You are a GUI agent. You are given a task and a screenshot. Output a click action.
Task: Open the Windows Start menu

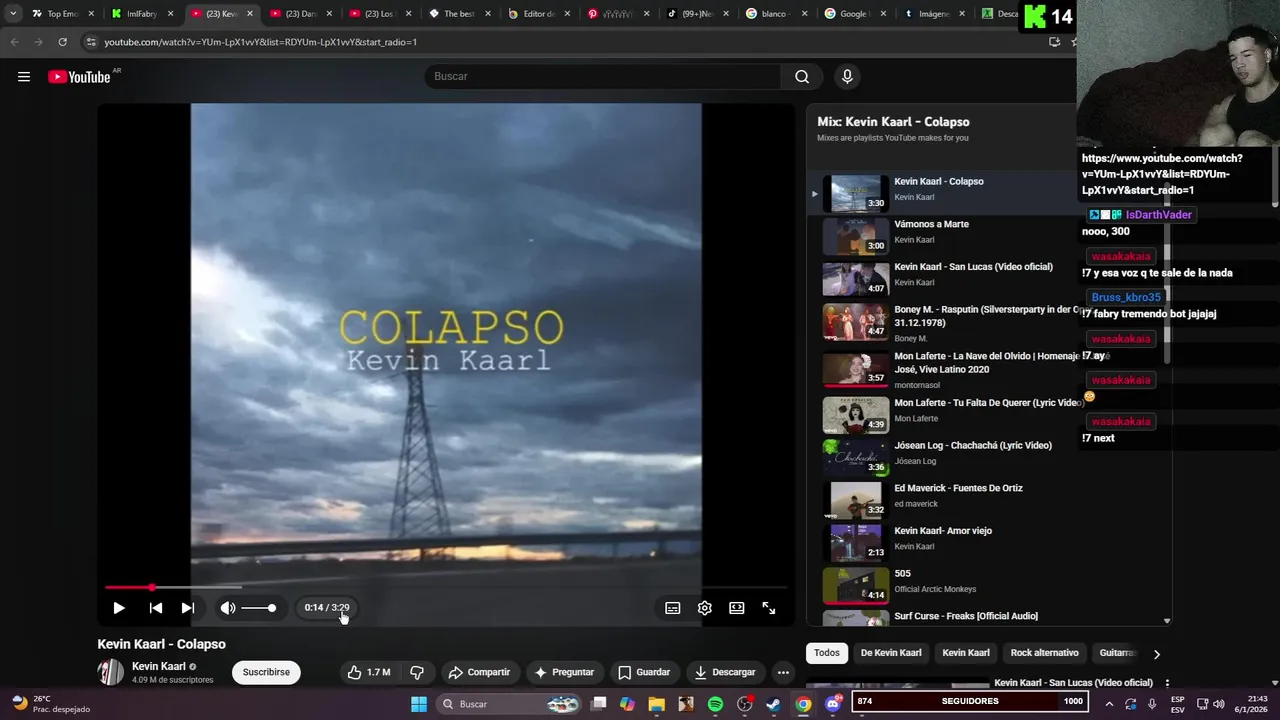tap(419, 704)
